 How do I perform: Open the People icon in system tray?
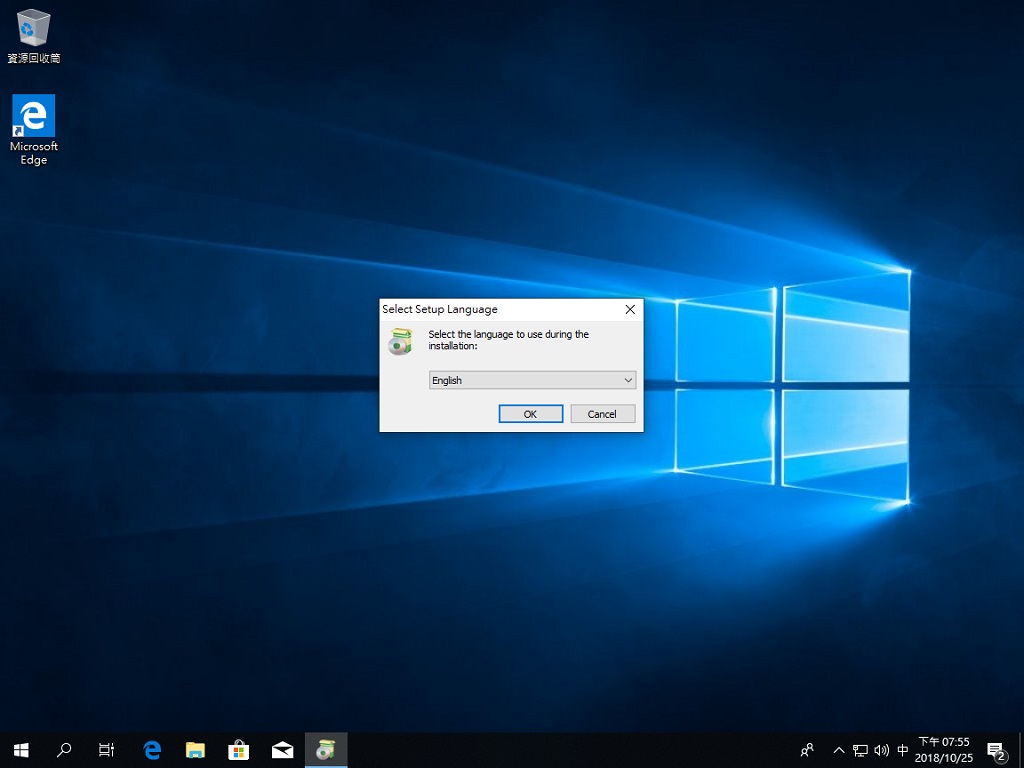807,750
